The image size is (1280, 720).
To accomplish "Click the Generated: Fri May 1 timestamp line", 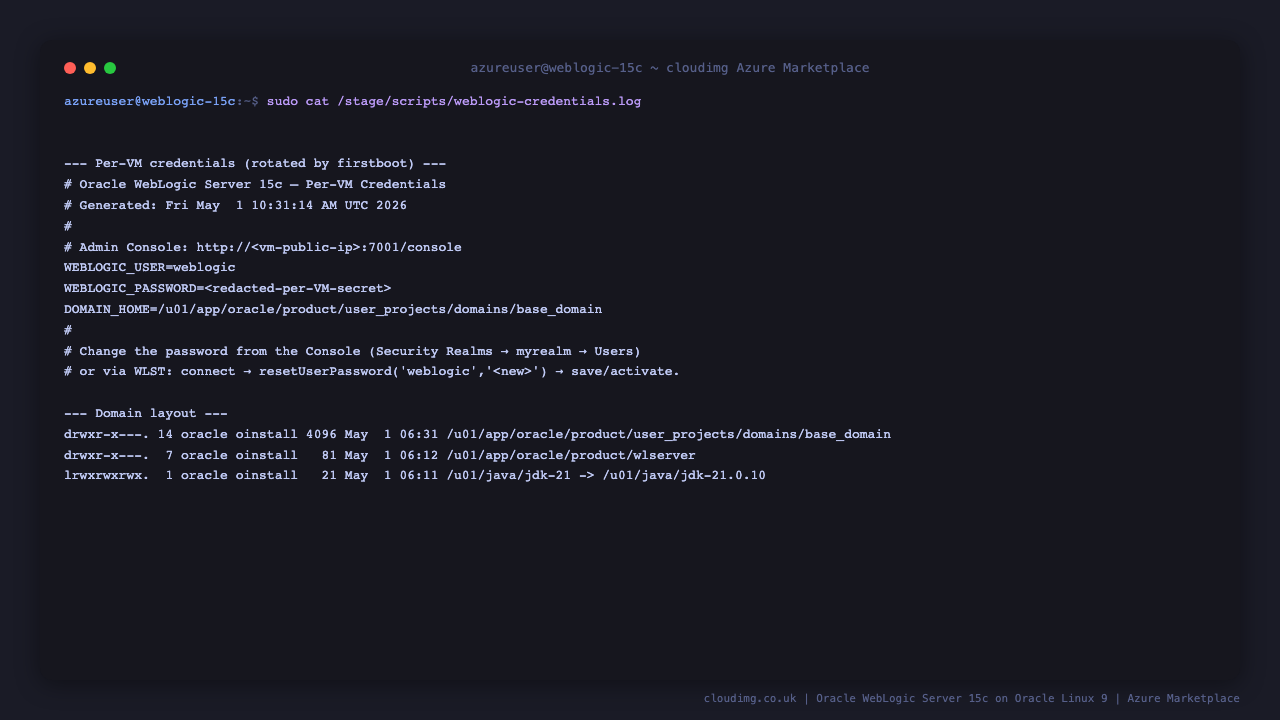I will coord(235,205).
